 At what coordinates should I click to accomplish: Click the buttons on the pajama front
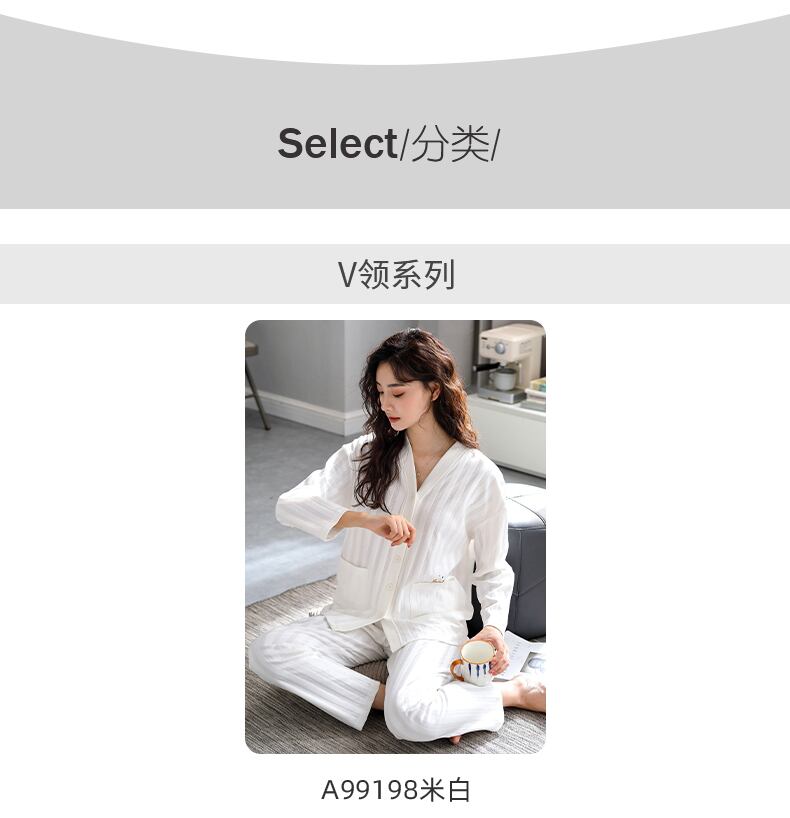point(392,572)
